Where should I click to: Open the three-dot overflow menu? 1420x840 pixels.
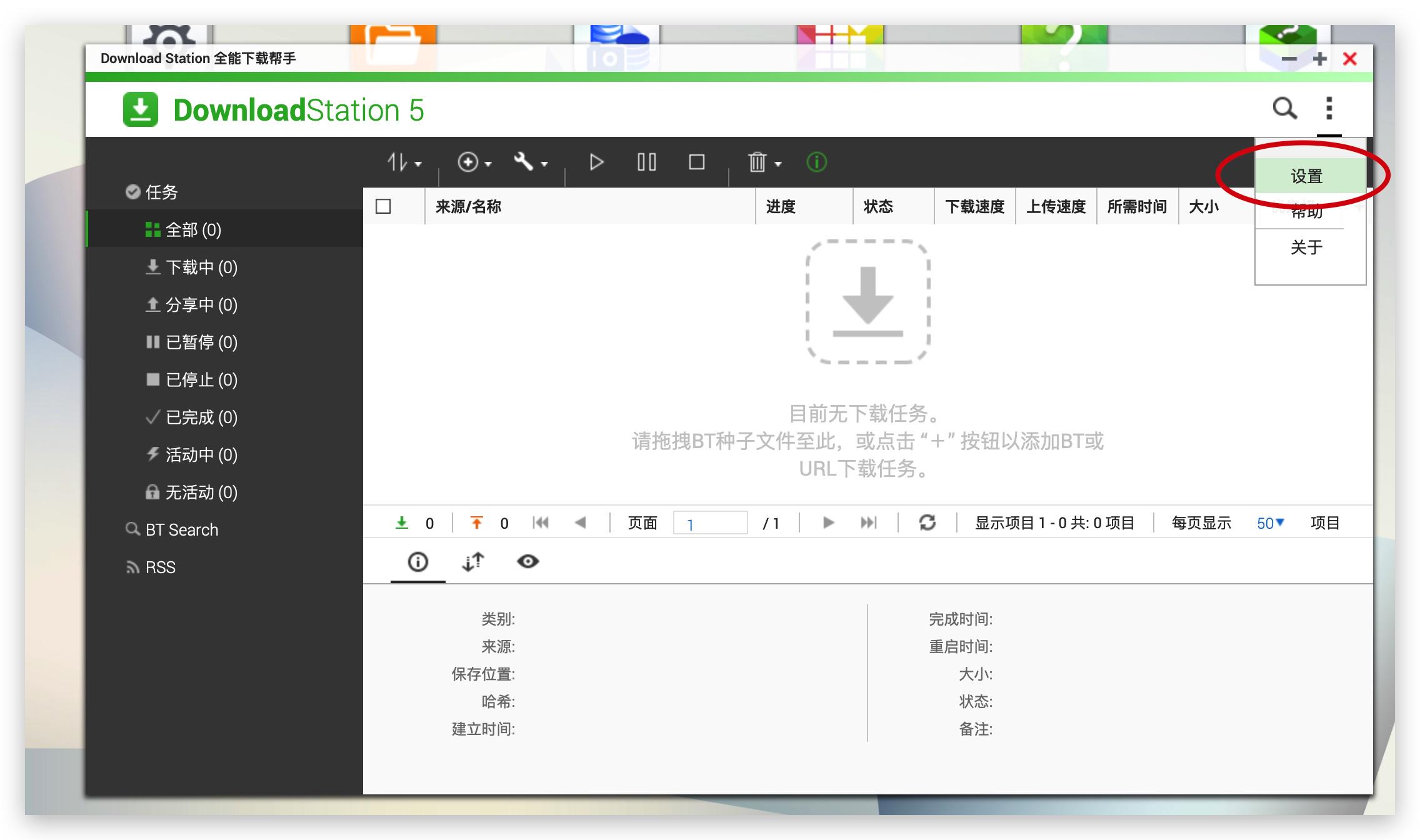pos(1330,109)
